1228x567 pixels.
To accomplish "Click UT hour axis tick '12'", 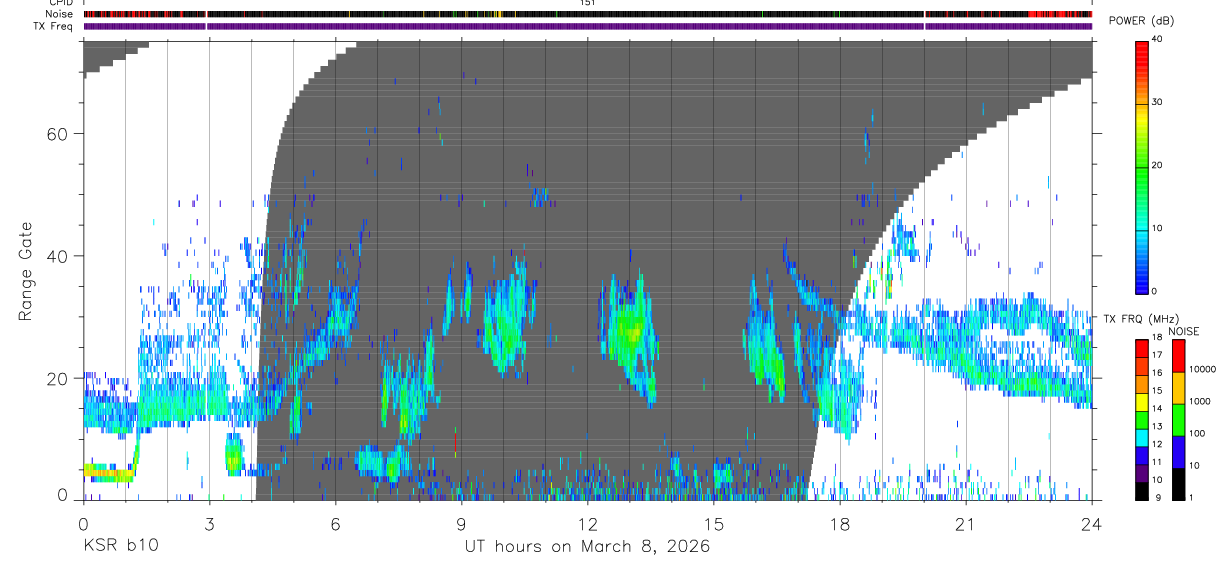I will click(587, 523).
